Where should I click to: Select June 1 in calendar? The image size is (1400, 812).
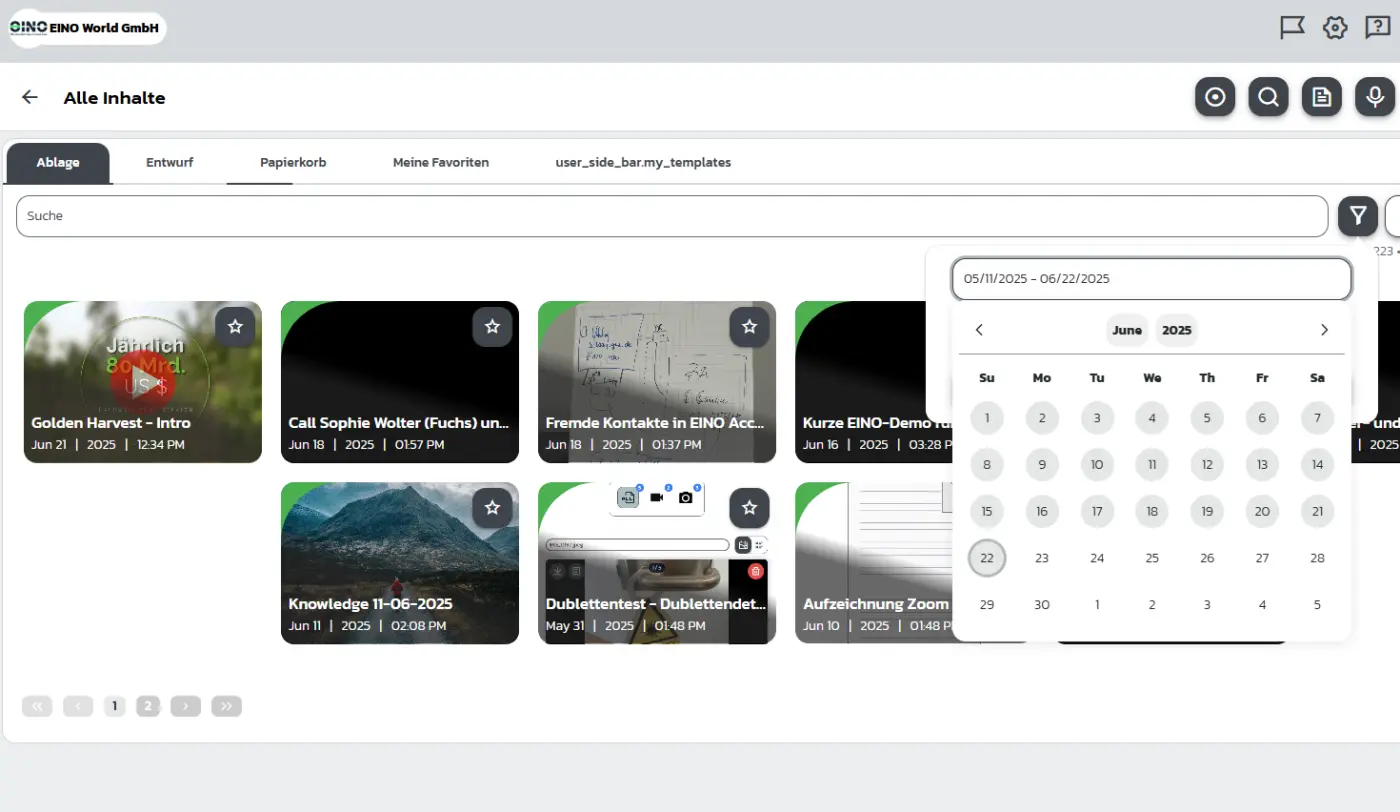tap(987, 418)
